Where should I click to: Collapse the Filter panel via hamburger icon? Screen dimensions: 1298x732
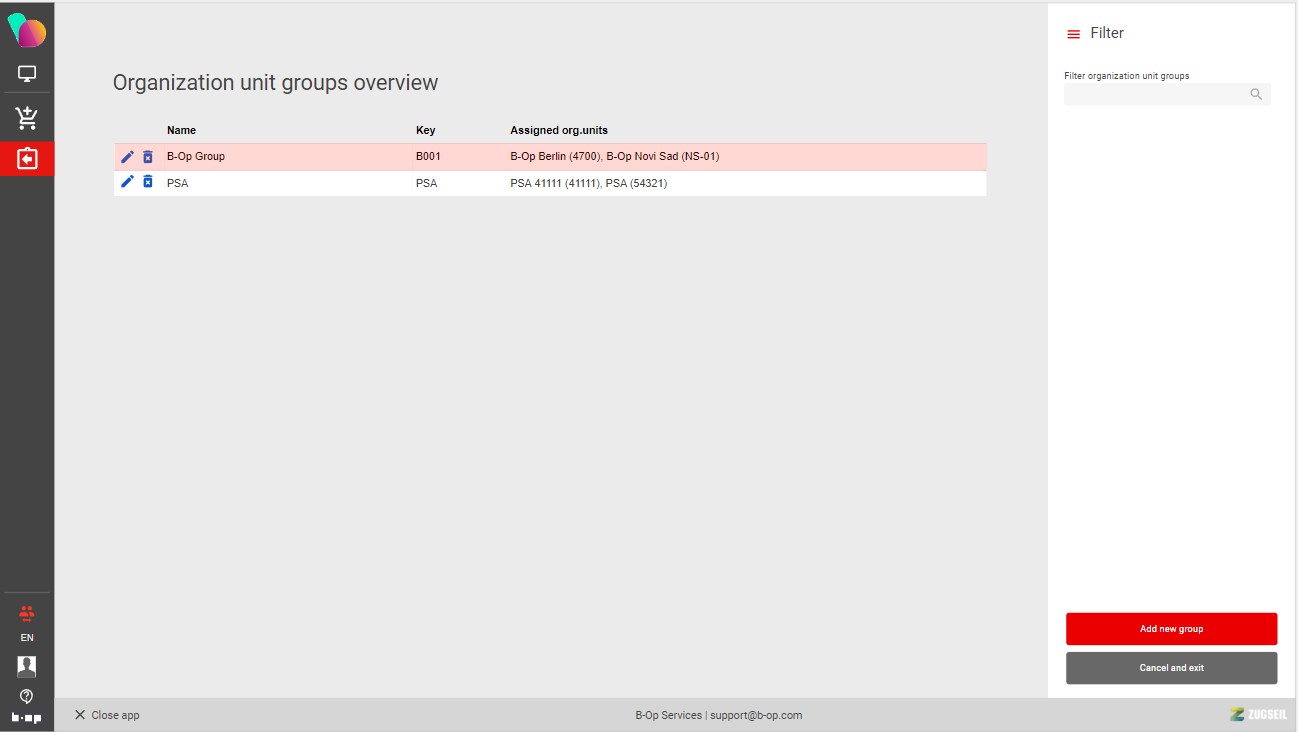pyautogui.click(x=1074, y=34)
